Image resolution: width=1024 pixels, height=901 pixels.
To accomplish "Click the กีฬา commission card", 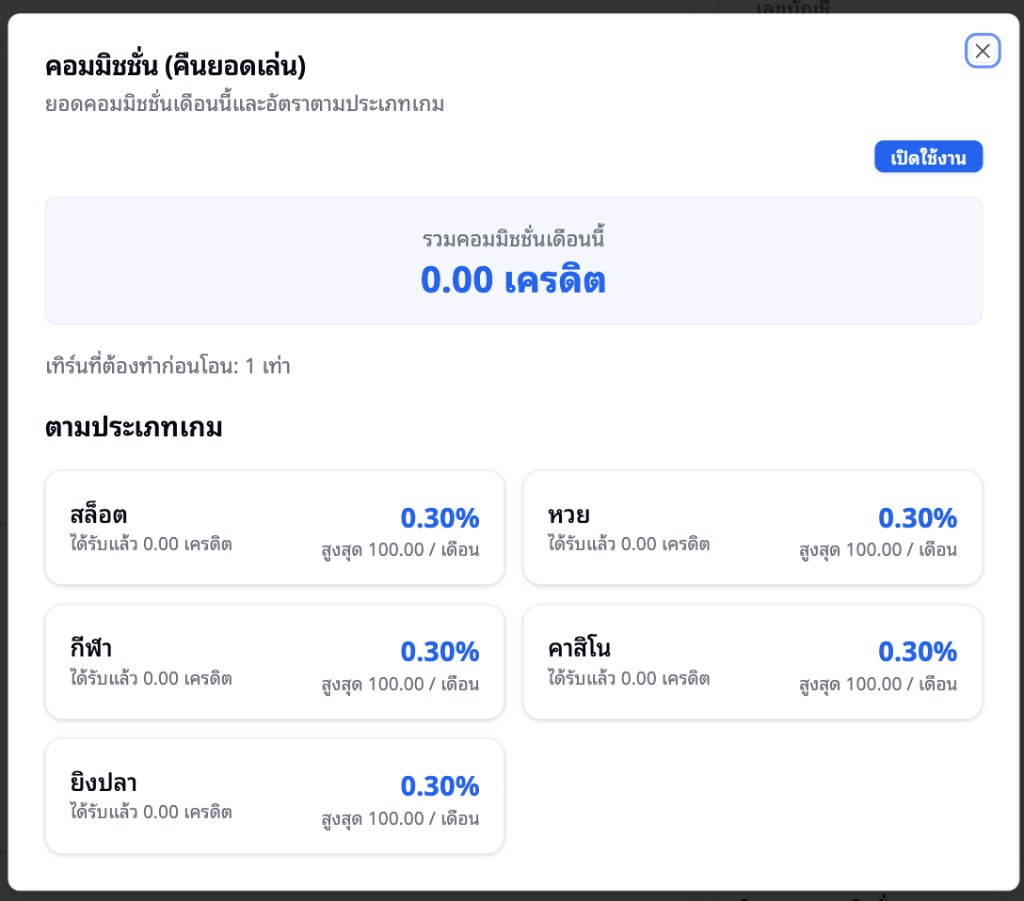I will pyautogui.click(x=275, y=662).
